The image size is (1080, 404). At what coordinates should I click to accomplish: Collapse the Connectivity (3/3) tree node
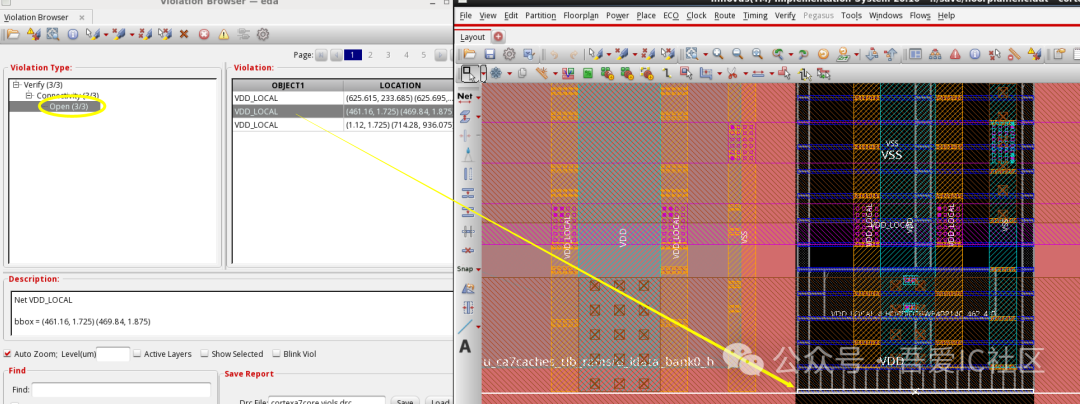coord(28,95)
